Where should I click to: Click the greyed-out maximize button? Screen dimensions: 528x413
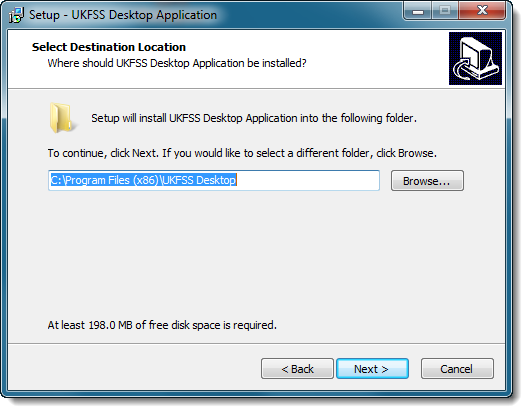coord(445,11)
